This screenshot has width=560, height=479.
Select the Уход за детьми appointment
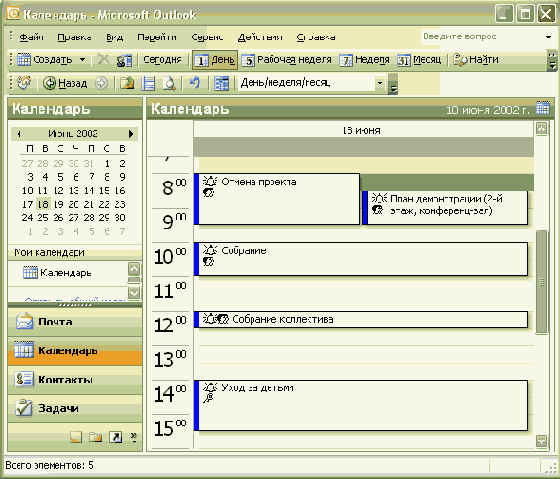click(x=361, y=405)
